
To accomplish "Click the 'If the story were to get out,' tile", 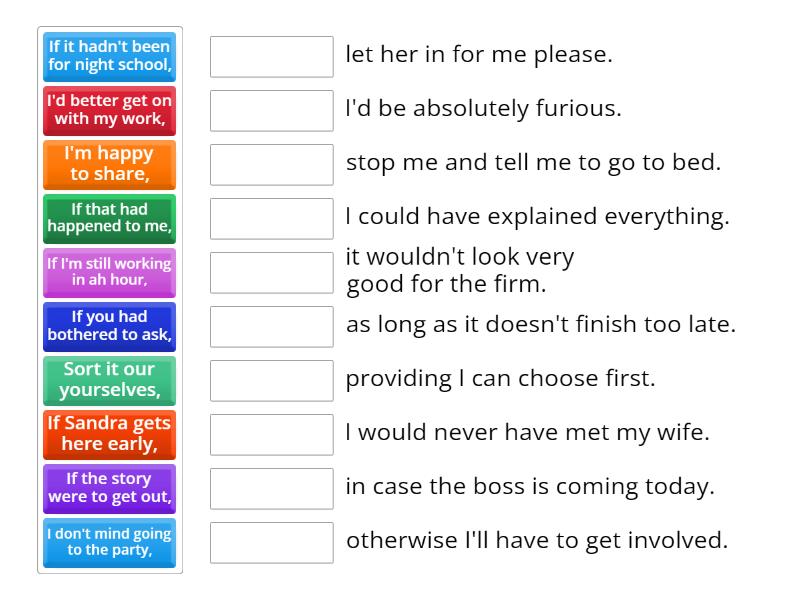I will click(x=109, y=488).
